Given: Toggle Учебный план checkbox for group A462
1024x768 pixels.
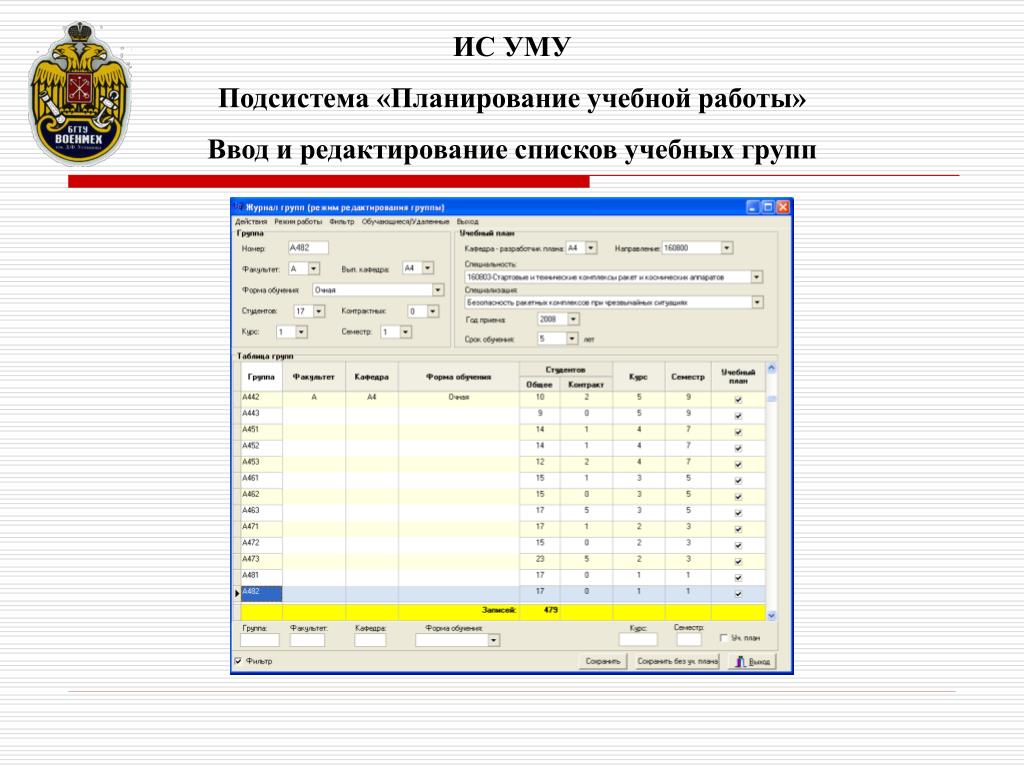Looking at the screenshot, I should [739, 497].
